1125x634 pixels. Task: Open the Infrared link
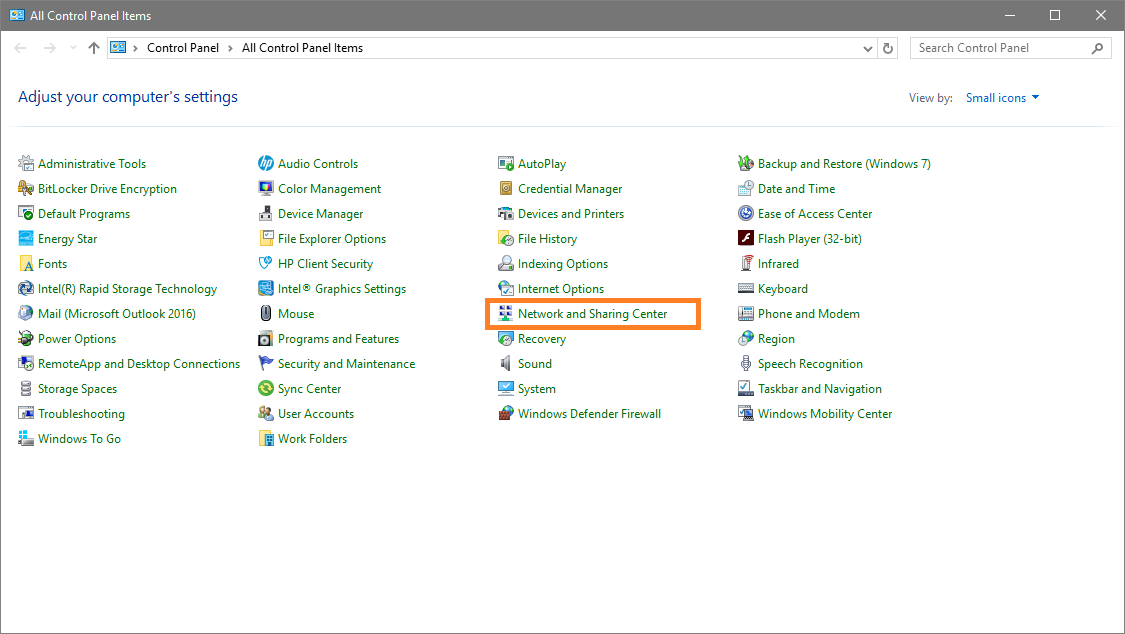(x=778, y=264)
